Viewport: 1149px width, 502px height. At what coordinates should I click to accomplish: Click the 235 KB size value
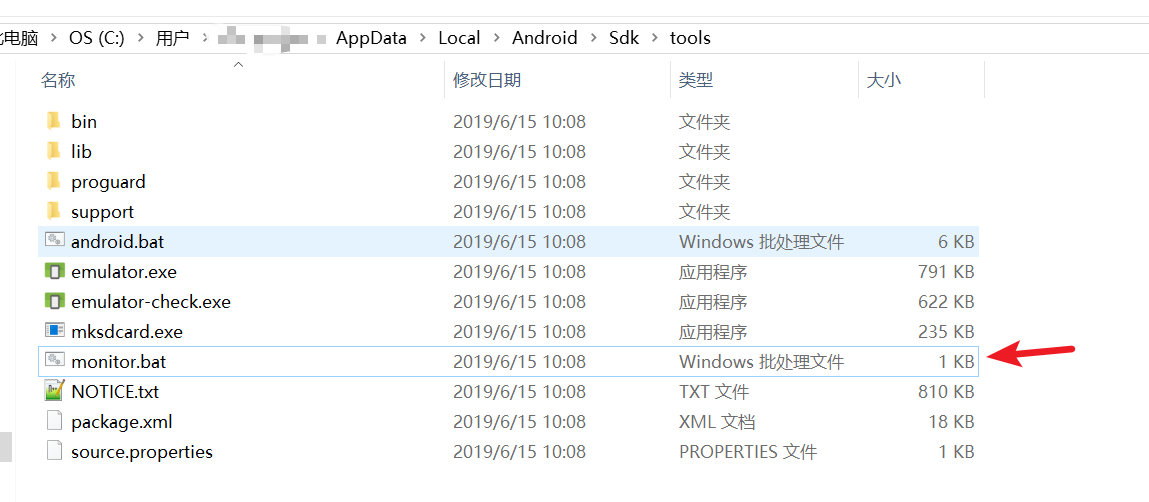[946, 332]
